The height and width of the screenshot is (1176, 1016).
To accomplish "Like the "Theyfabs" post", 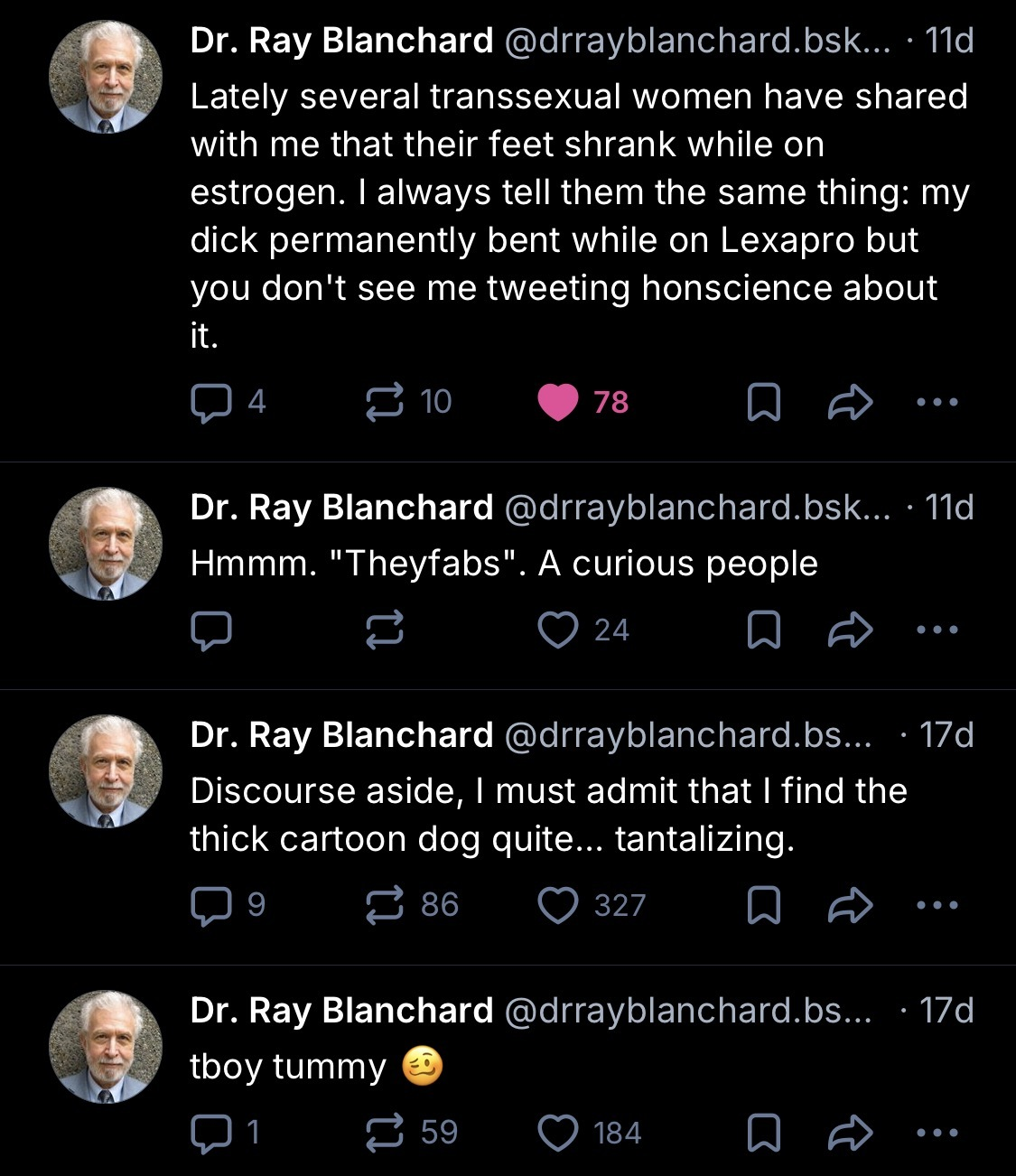I will [557, 630].
